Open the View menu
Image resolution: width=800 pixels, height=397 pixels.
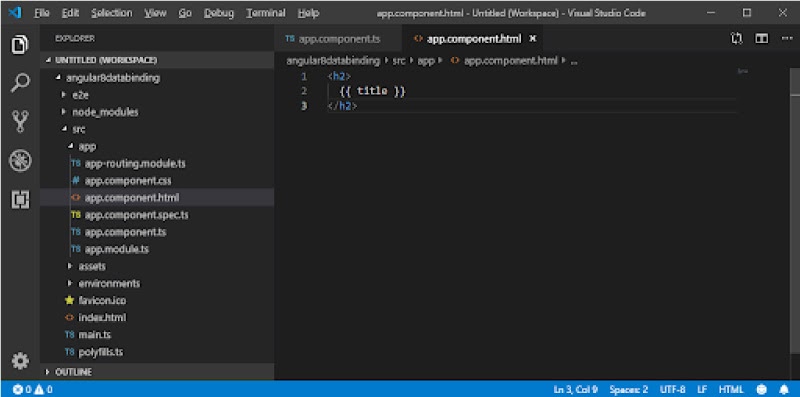(155, 13)
